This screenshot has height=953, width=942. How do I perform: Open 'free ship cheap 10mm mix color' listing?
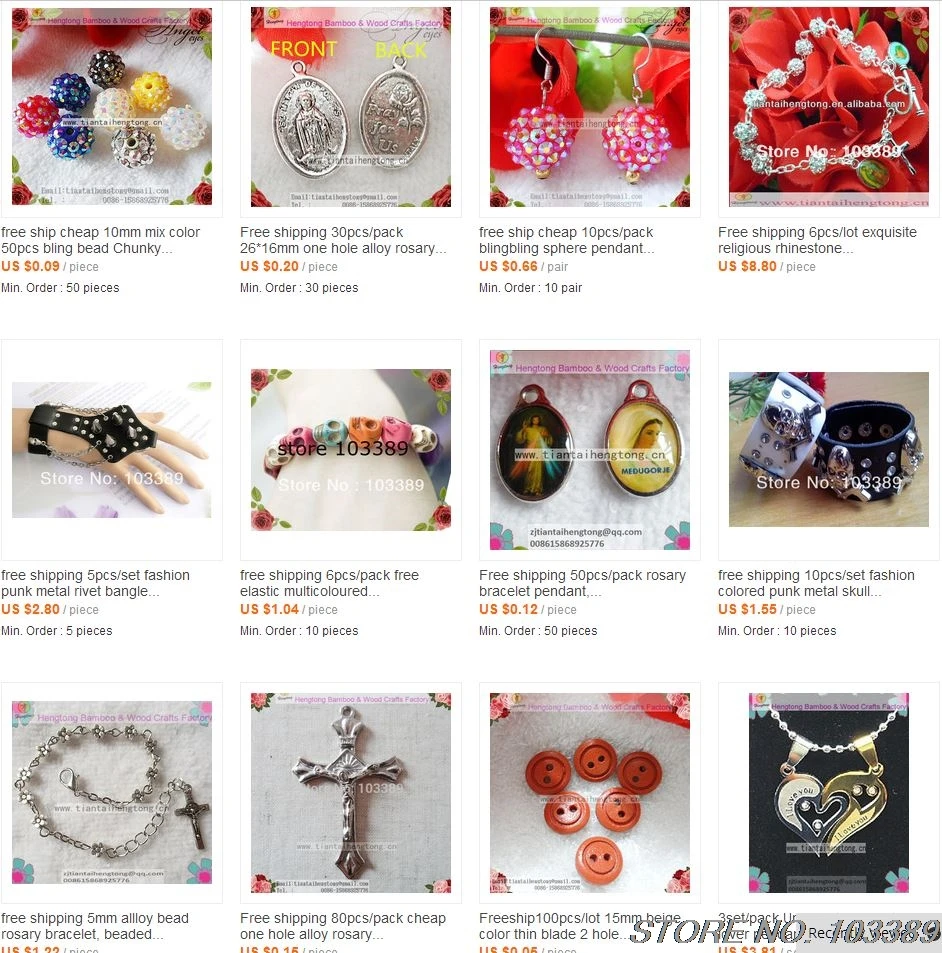(x=100, y=240)
